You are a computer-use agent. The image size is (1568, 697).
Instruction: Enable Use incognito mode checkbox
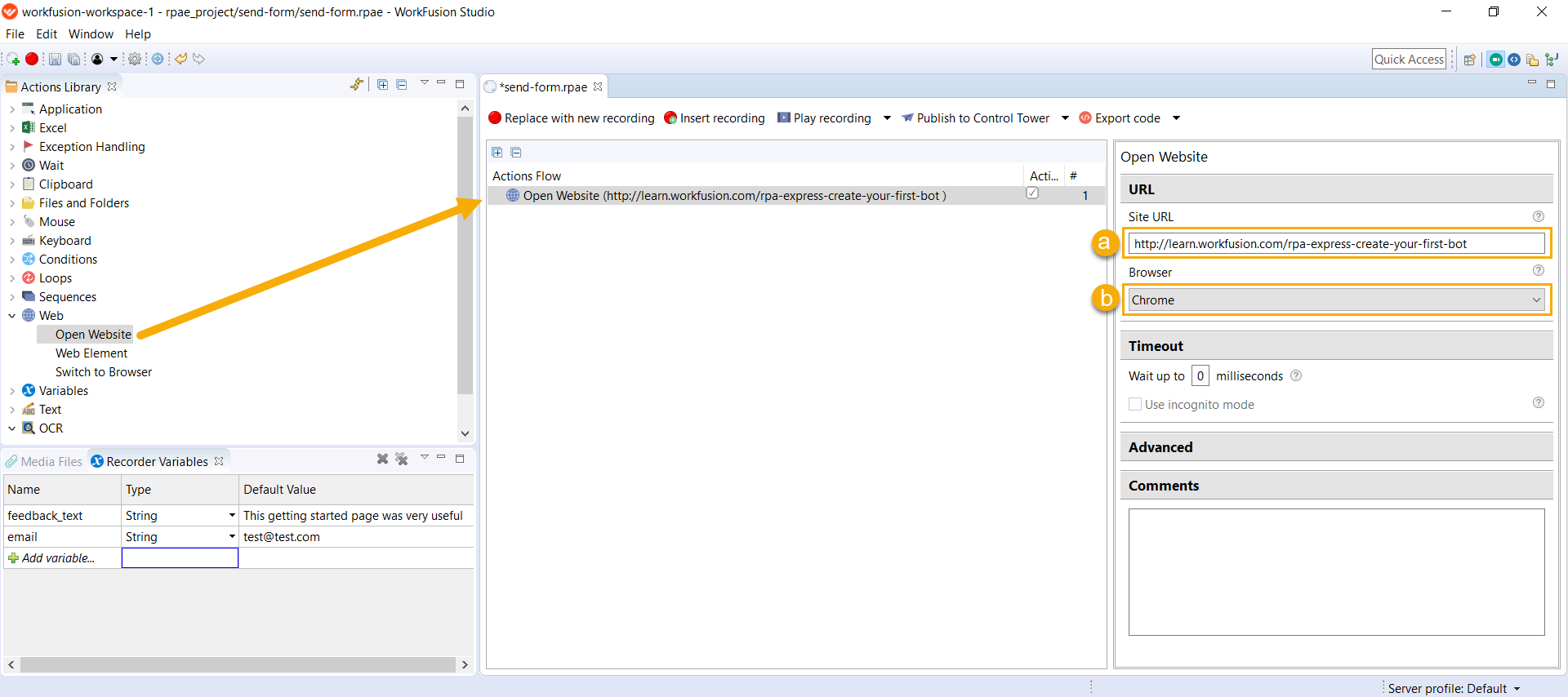1135,404
